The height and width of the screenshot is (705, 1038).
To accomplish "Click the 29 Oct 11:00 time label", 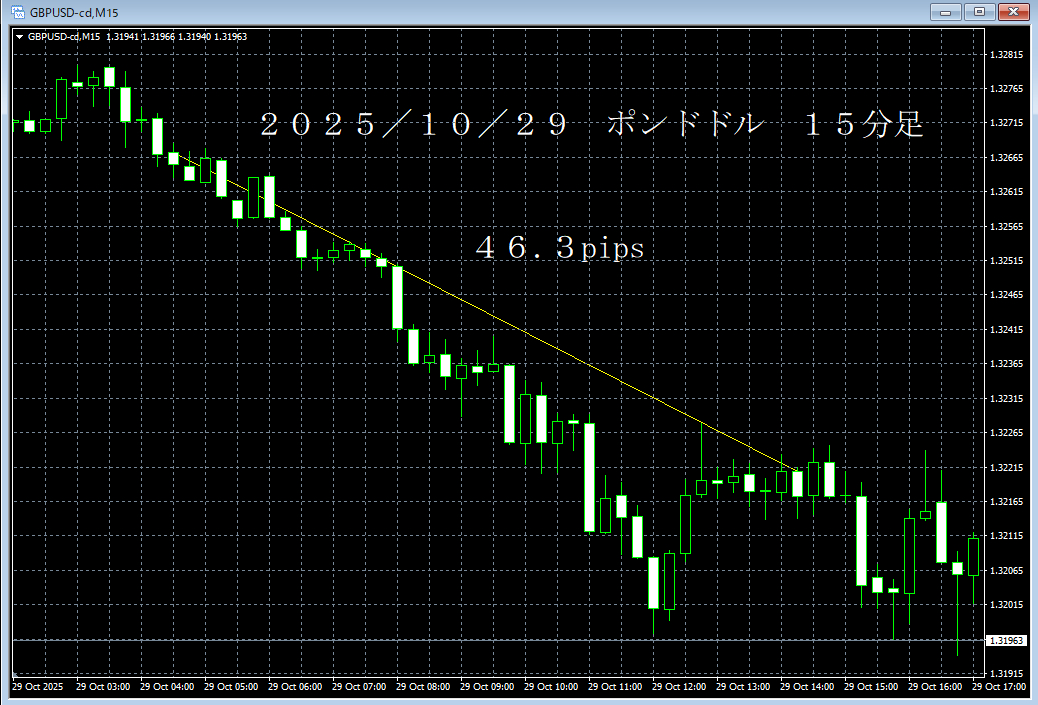I will point(615,686).
